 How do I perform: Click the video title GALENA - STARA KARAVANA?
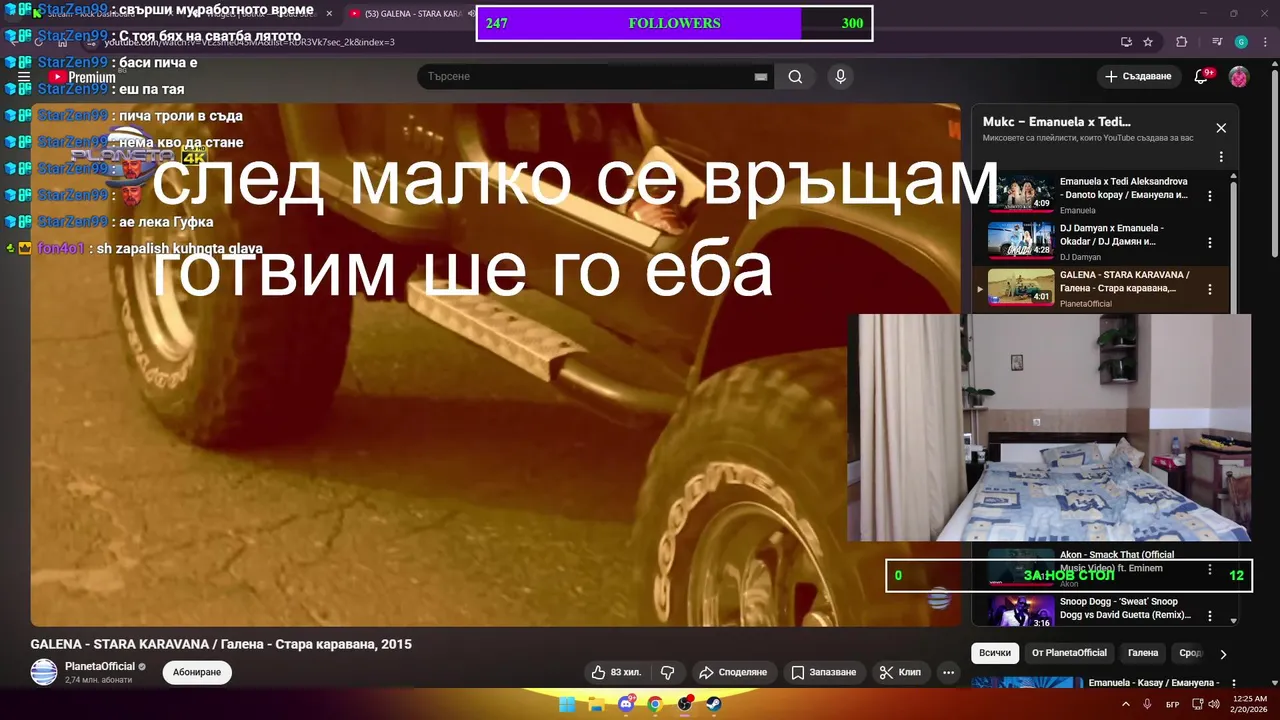221,644
